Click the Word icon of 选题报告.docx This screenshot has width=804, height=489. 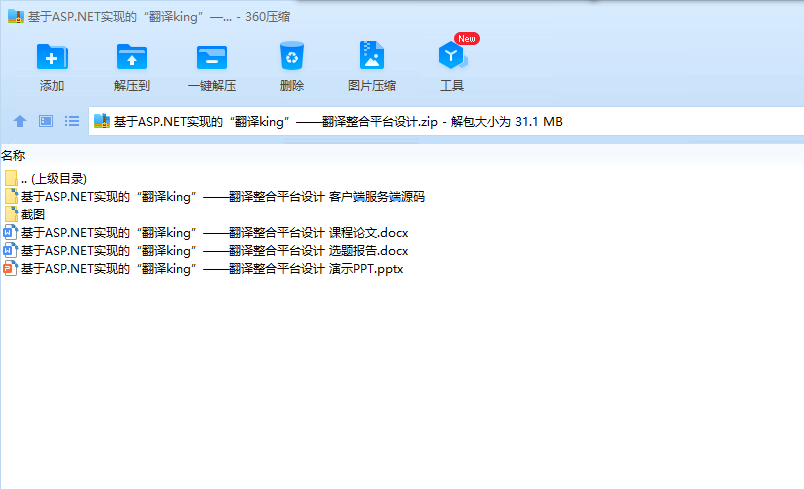[10, 251]
